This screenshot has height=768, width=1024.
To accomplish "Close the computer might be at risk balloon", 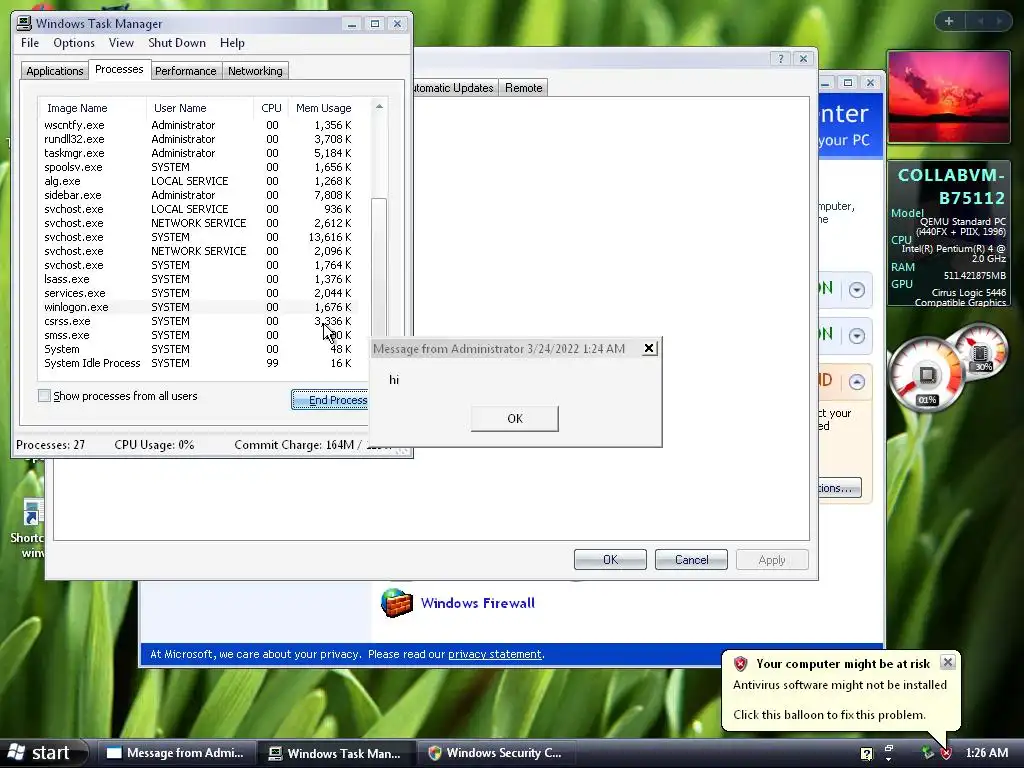I will click(947, 662).
